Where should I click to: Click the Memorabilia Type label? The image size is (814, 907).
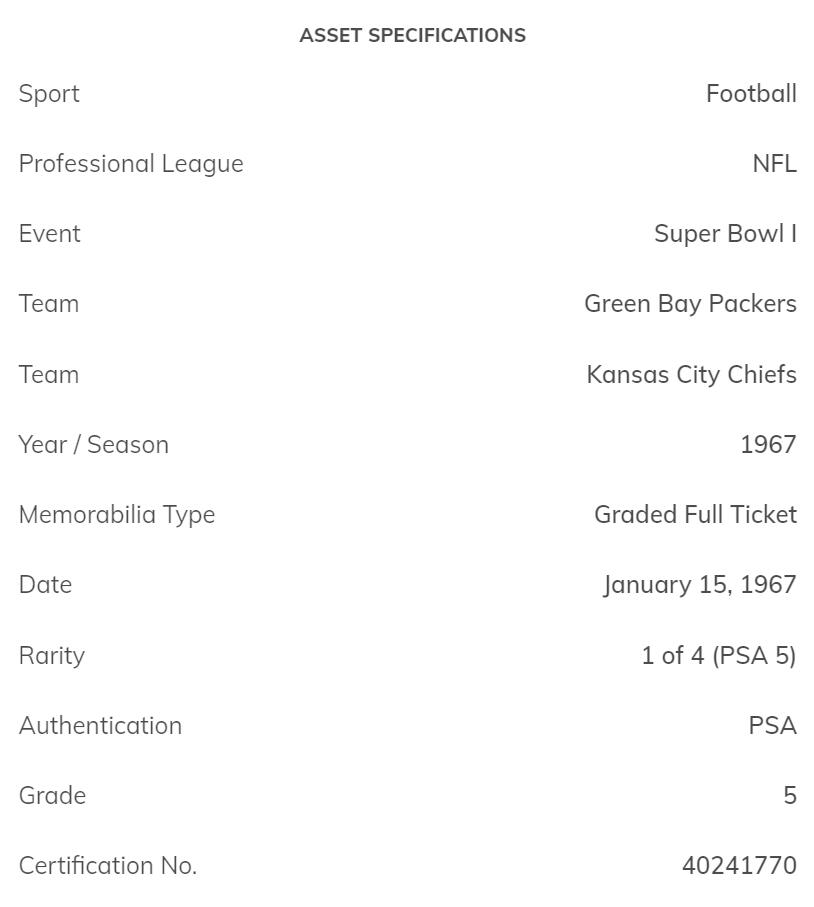pyautogui.click(x=117, y=515)
